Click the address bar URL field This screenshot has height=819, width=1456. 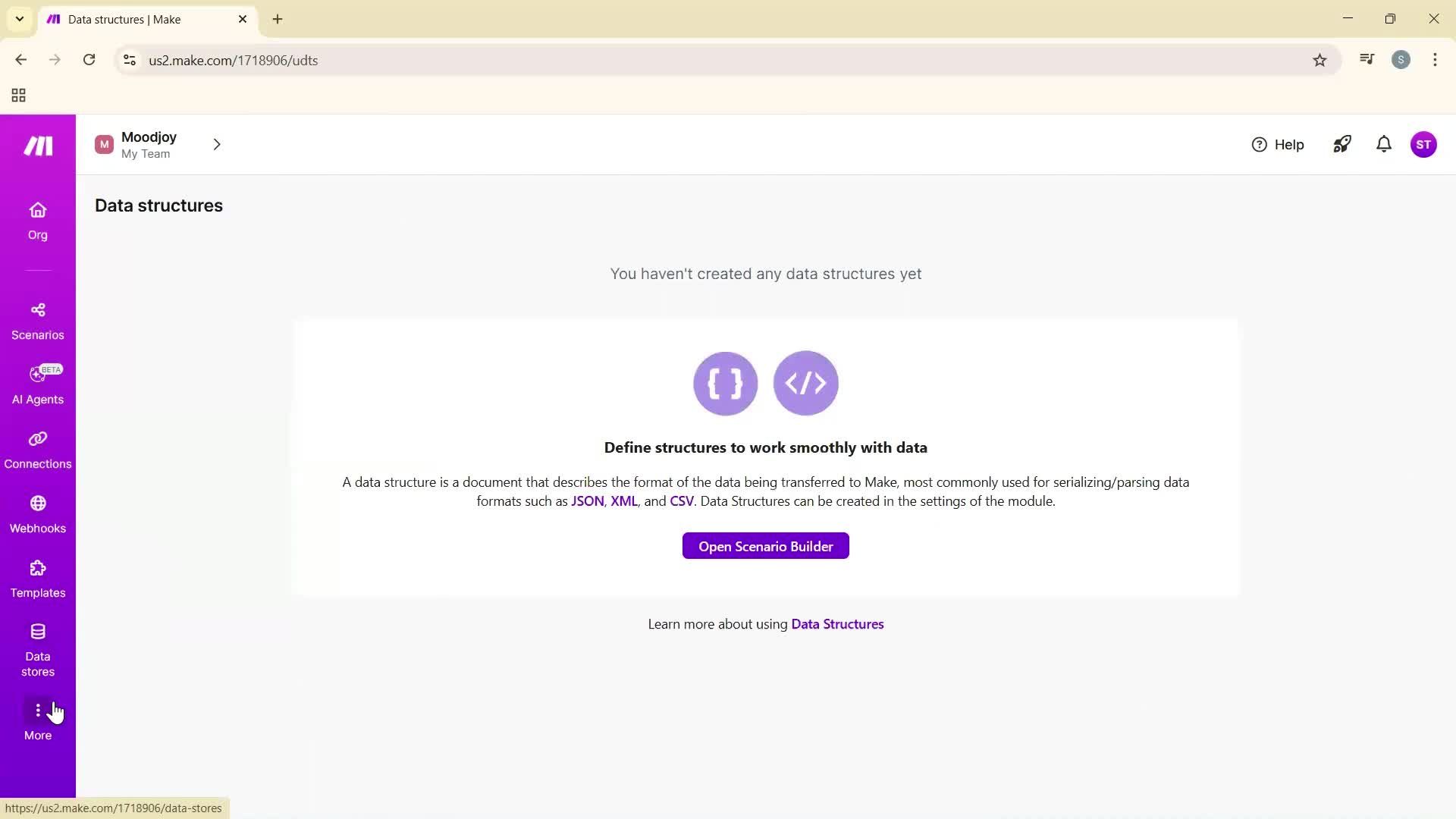pos(455,60)
